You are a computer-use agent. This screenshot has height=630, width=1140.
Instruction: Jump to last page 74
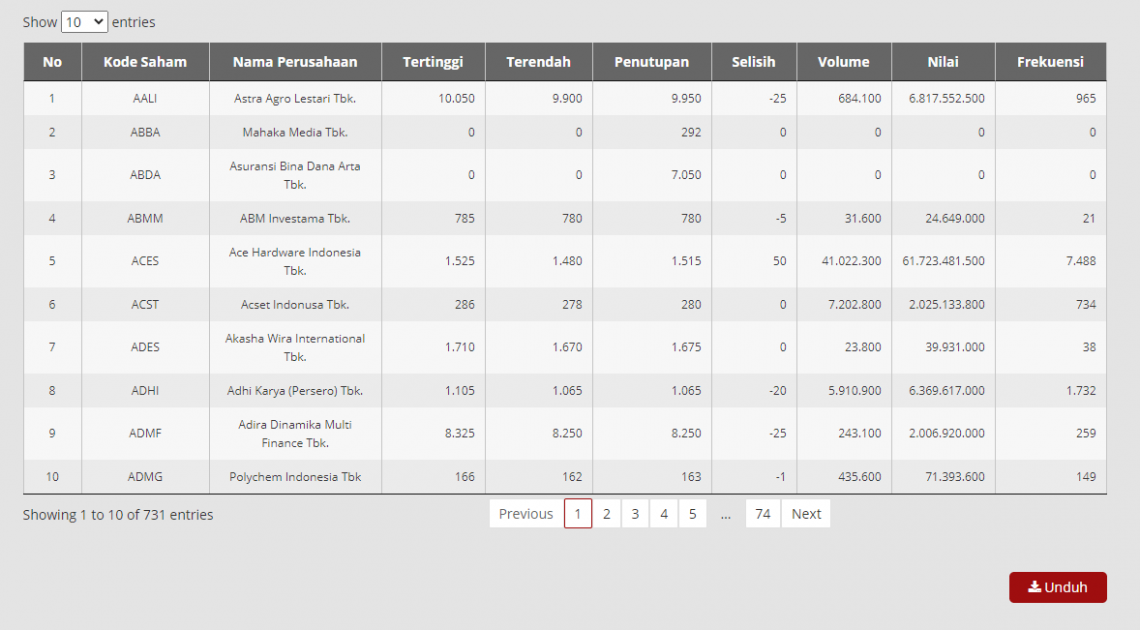coord(763,514)
